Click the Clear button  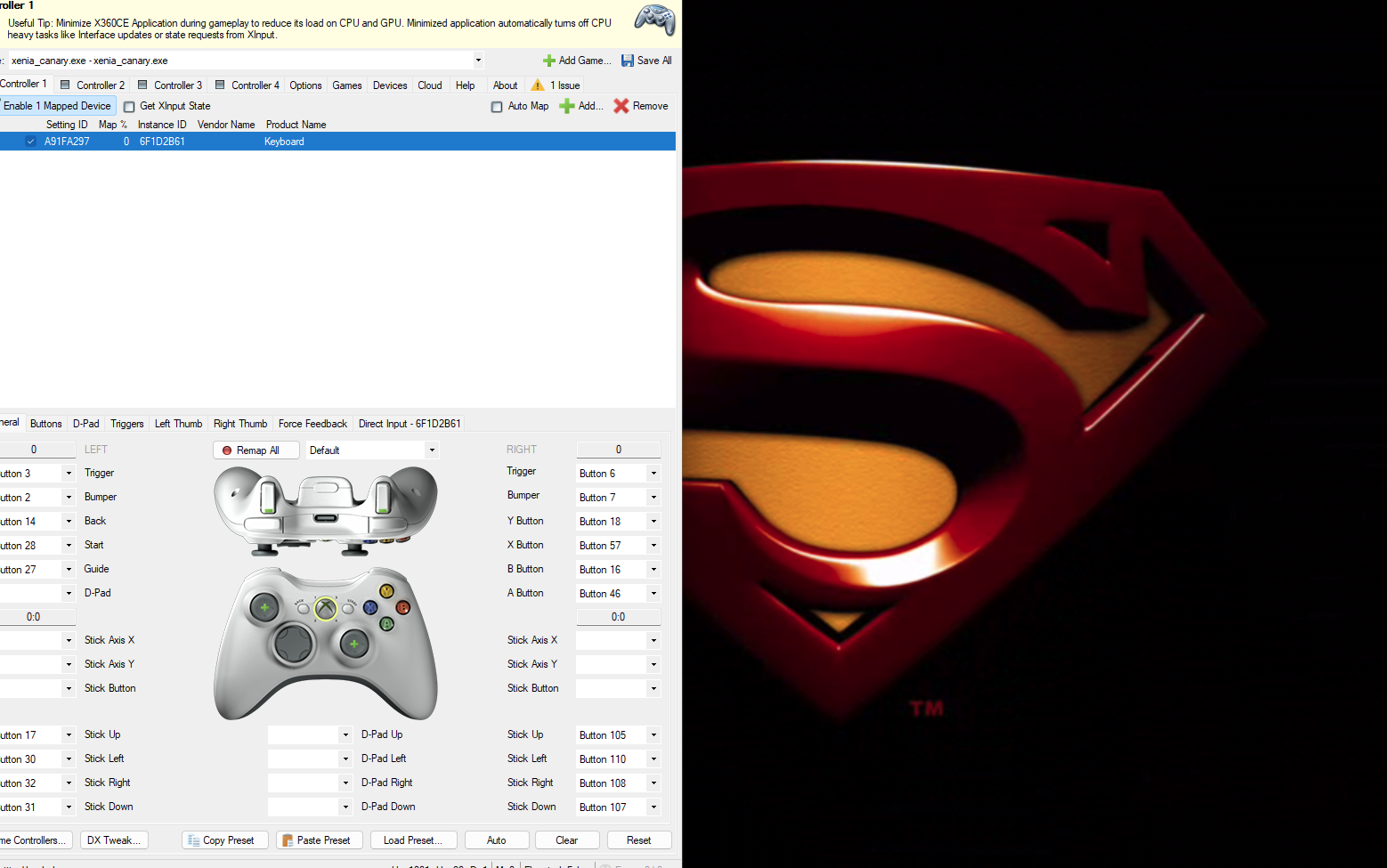[x=567, y=840]
